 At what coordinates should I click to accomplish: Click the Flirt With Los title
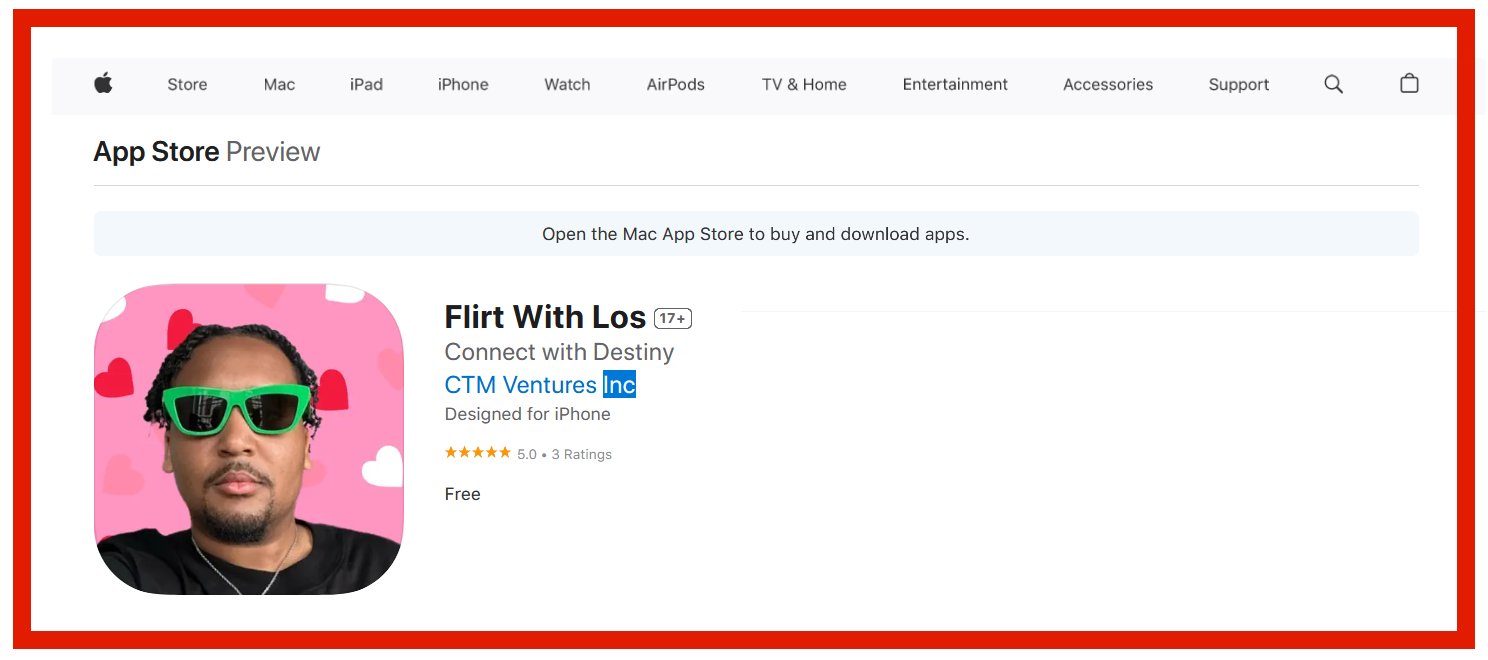[x=545, y=317]
